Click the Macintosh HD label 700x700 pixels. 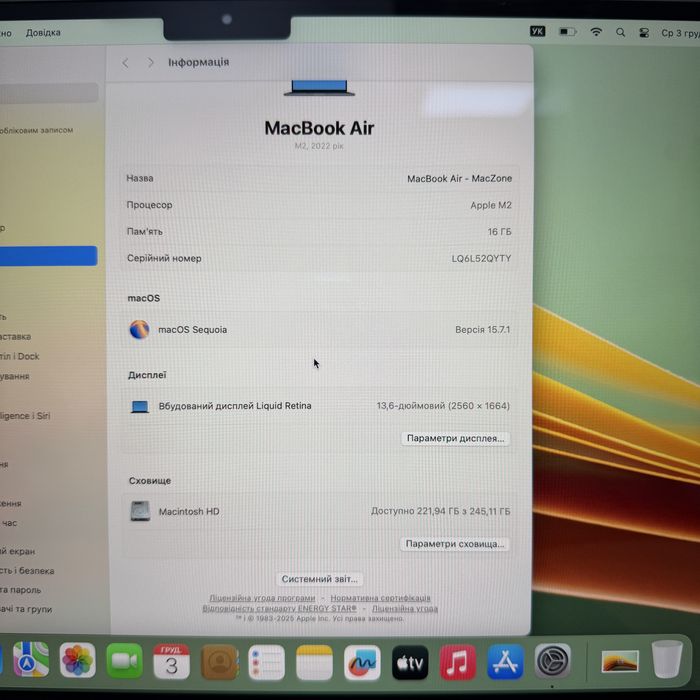pyautogui.click(x=189, y=512)
